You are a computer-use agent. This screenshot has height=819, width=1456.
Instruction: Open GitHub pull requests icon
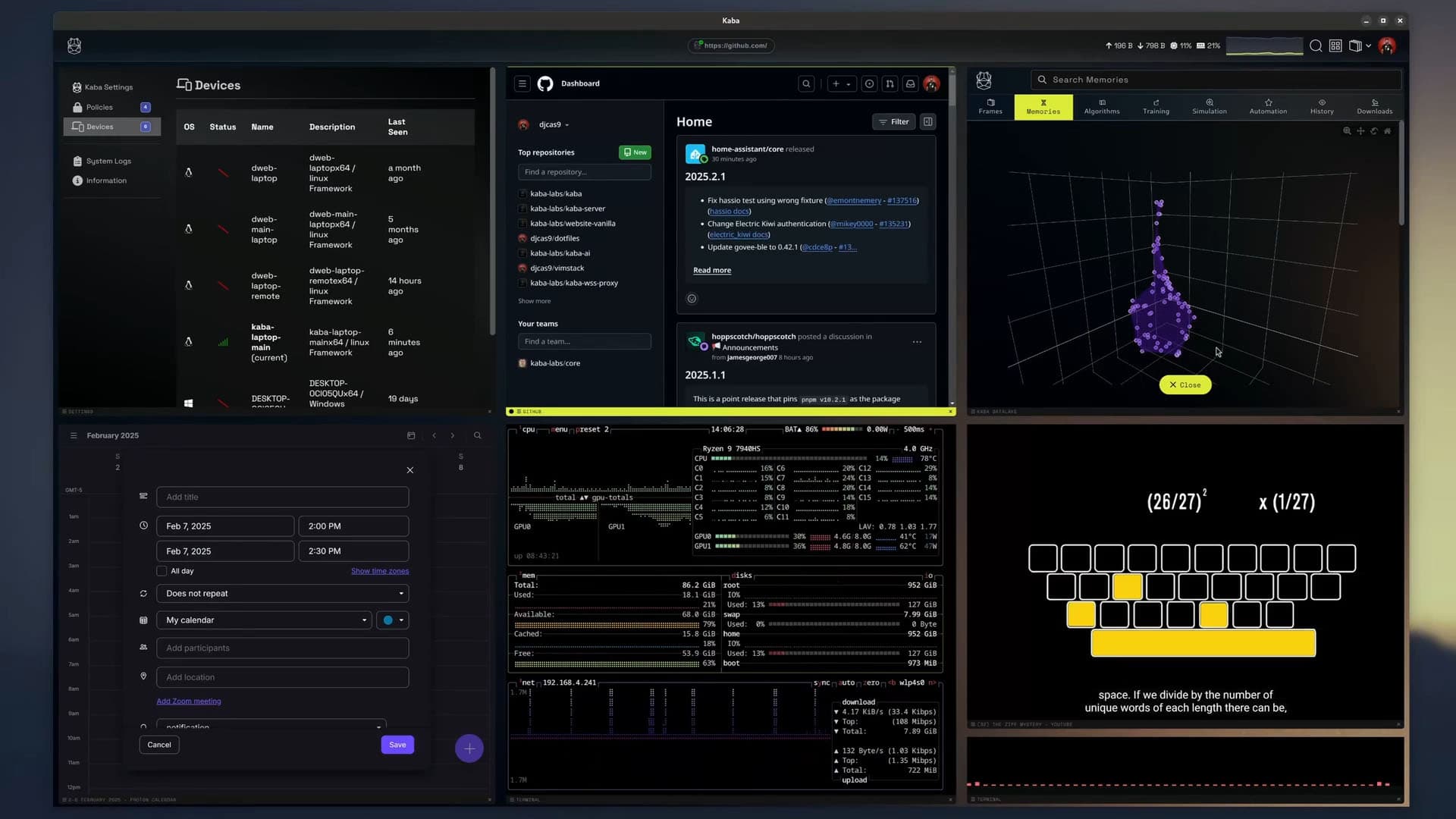tap(890, 84)
